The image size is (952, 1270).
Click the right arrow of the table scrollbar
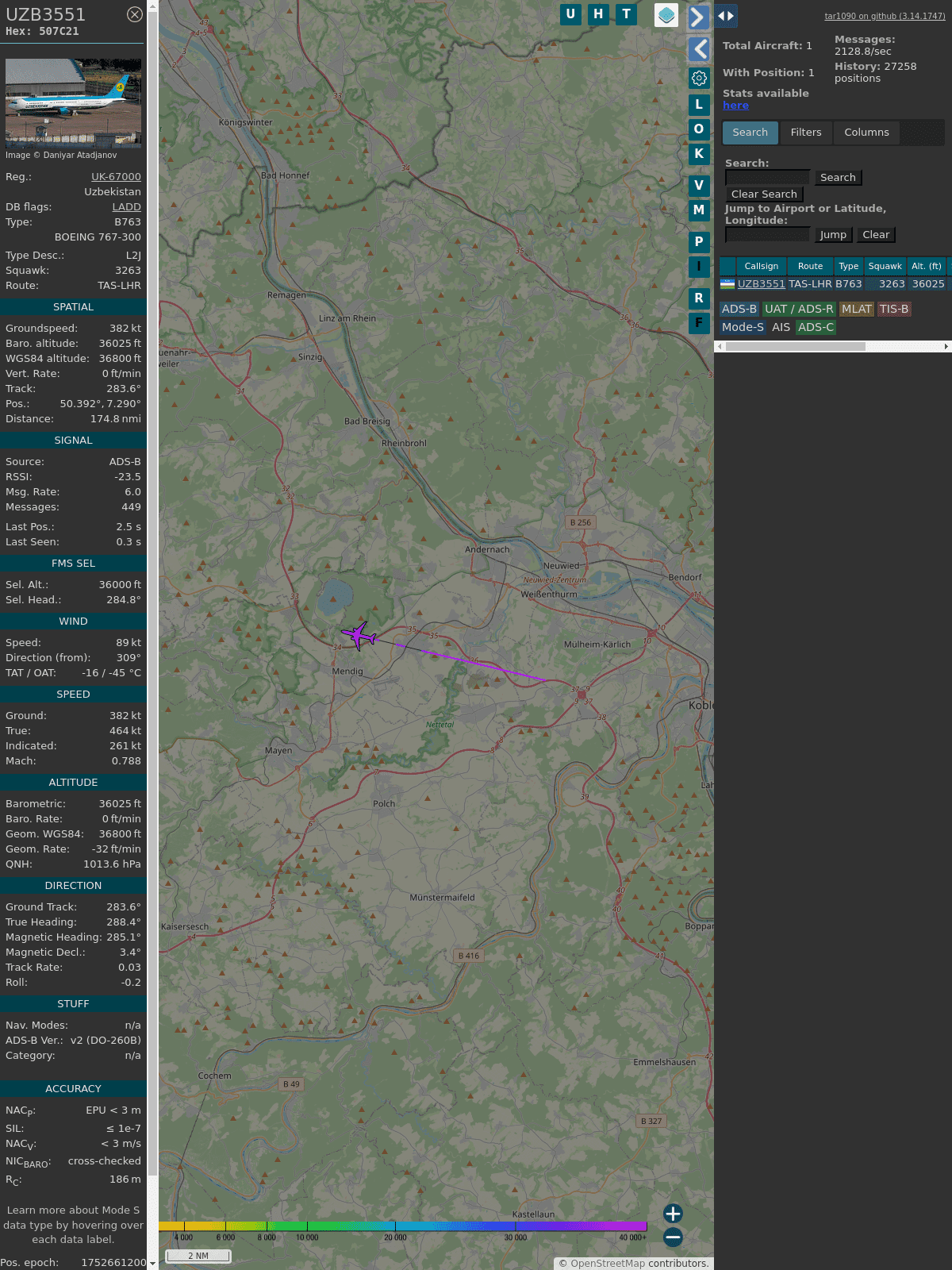point(946,347)
